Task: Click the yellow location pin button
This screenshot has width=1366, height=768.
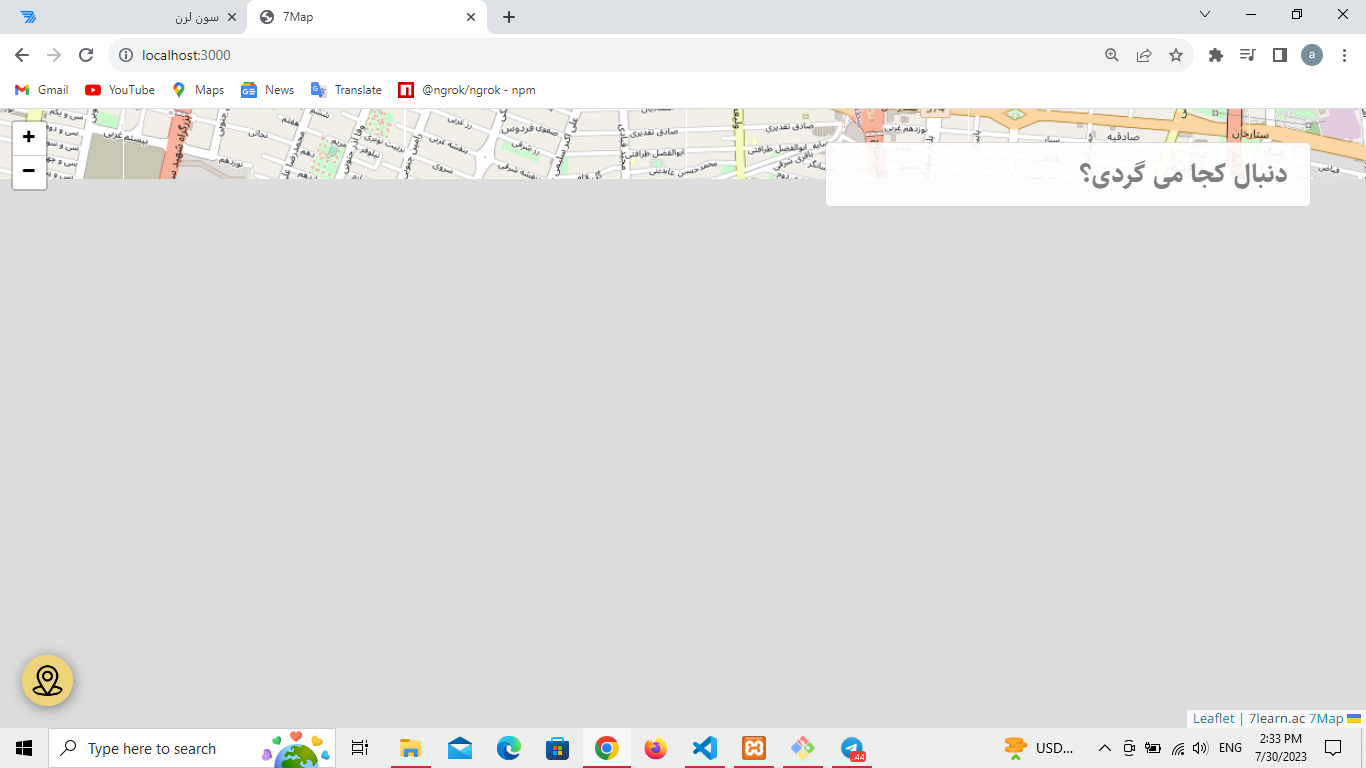Action: (48, 680)
